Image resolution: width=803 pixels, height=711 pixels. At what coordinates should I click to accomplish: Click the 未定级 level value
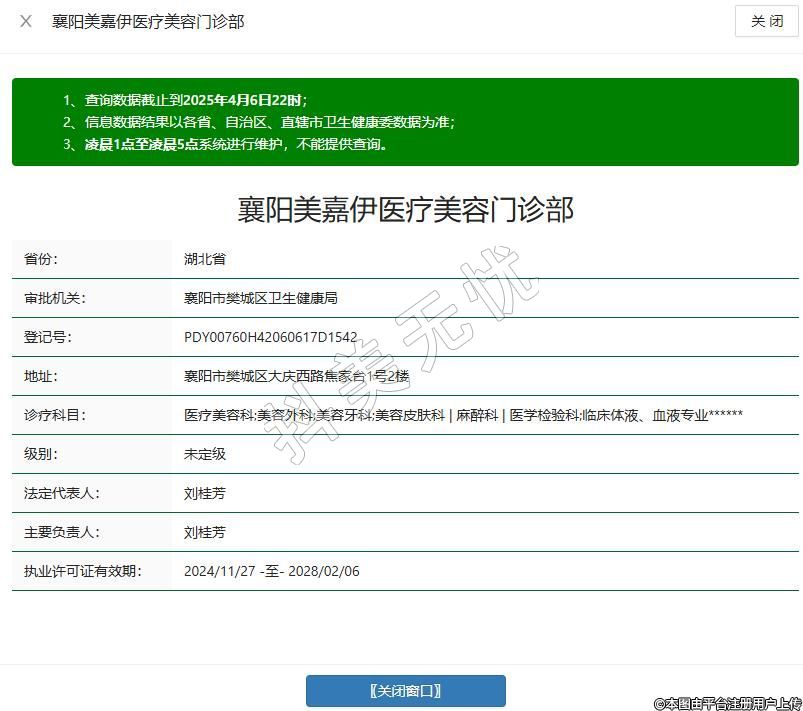[x=205, y=454]
